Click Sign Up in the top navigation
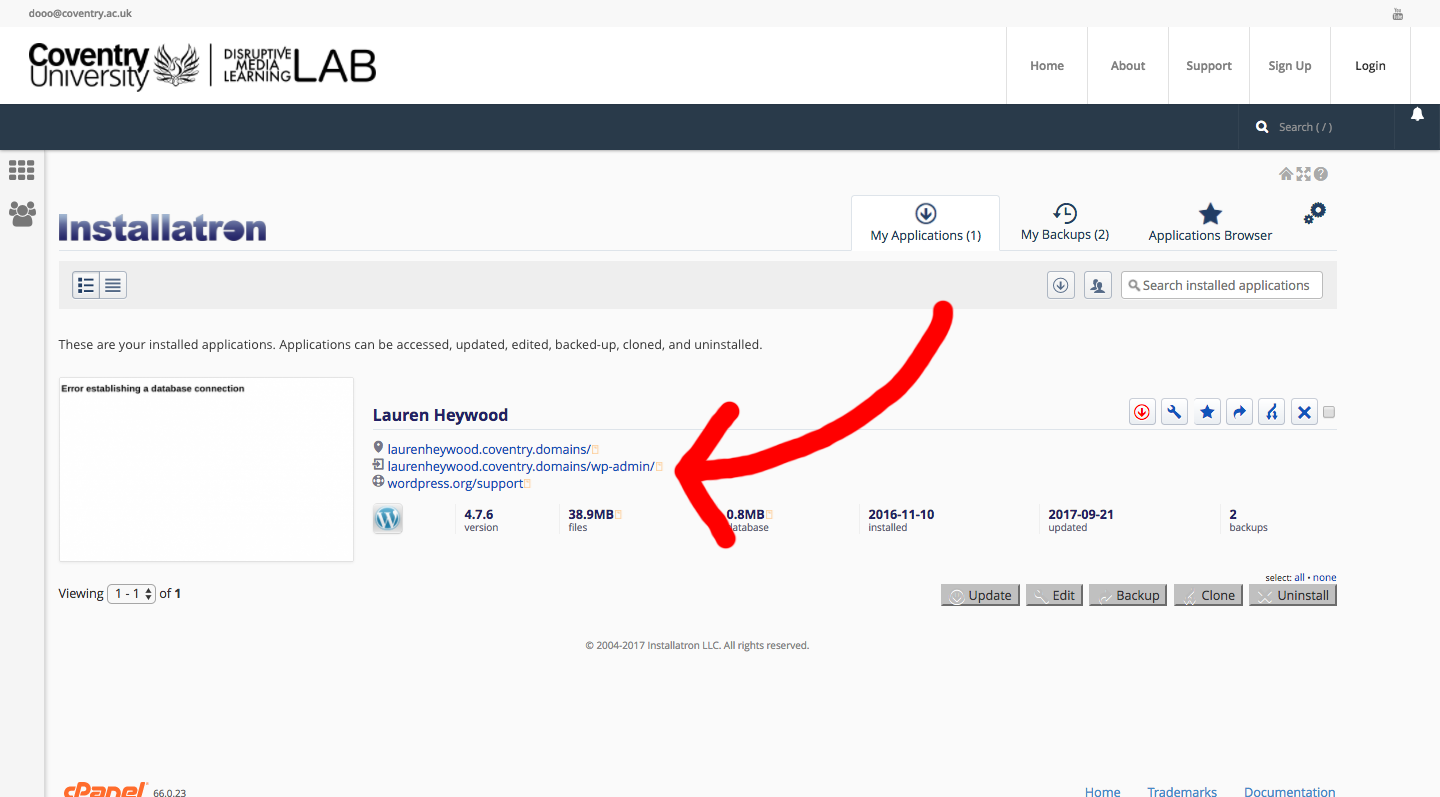Screen dimensions: 1440x797 (1290, 66)
